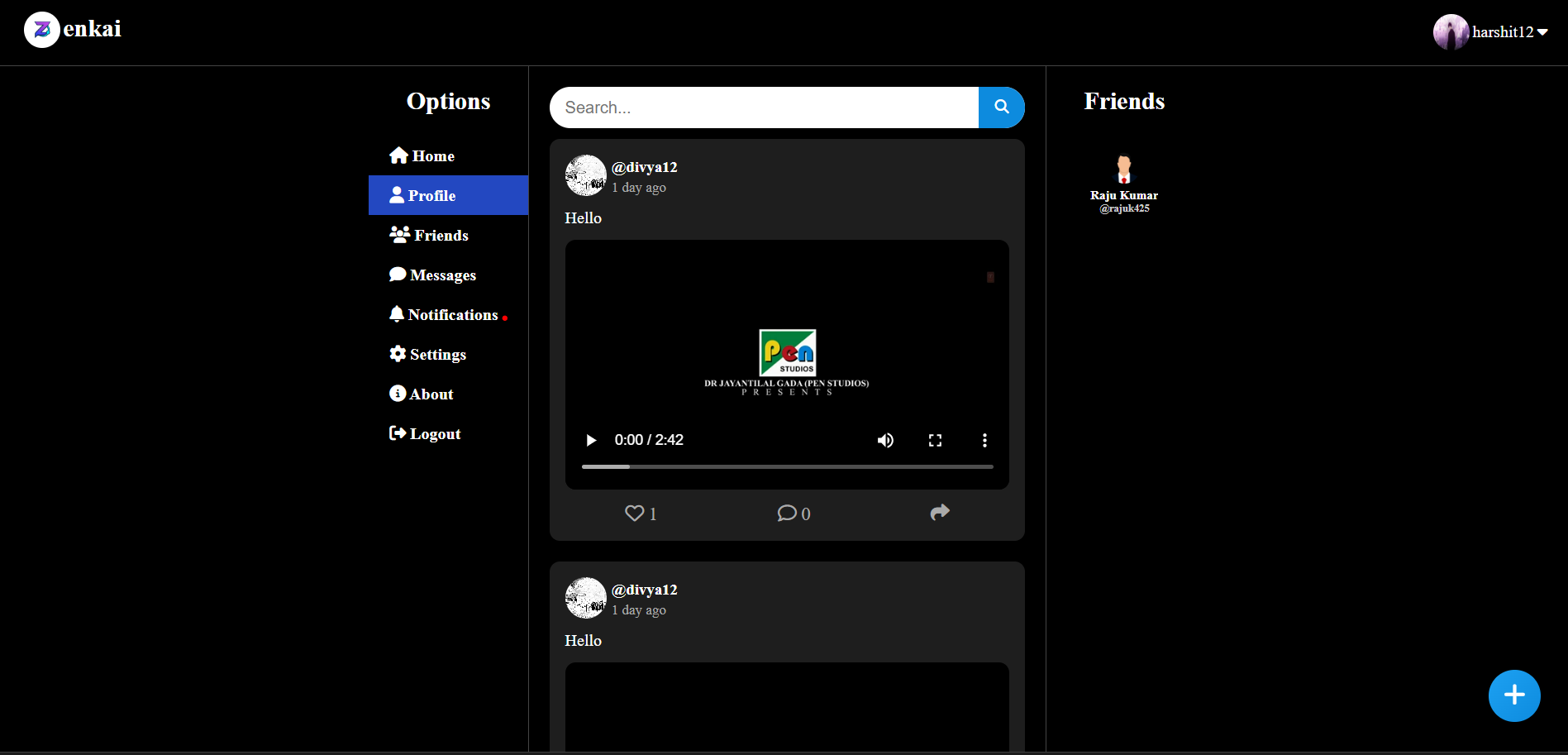Toggle fullscreen on the video player
This screenshot has width=1568, height=755.
pyautogui.click(x=935, y=440)
